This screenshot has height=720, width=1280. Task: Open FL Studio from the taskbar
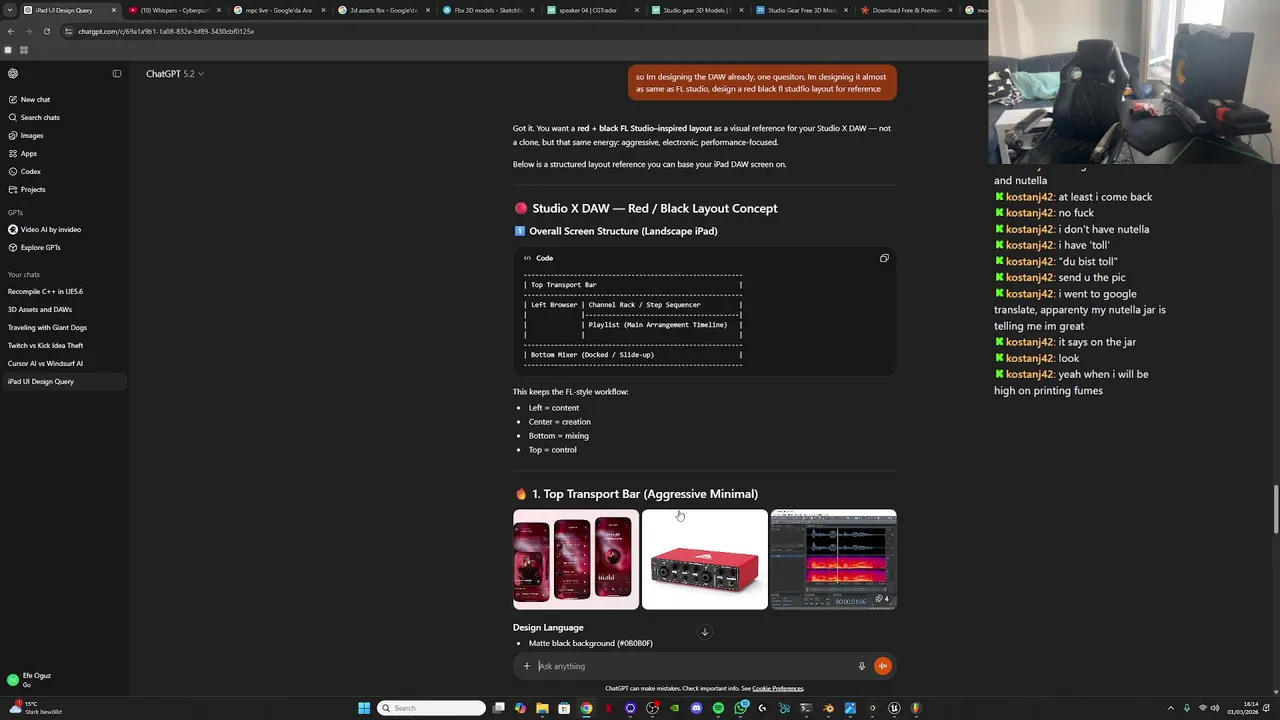(916, 708)
